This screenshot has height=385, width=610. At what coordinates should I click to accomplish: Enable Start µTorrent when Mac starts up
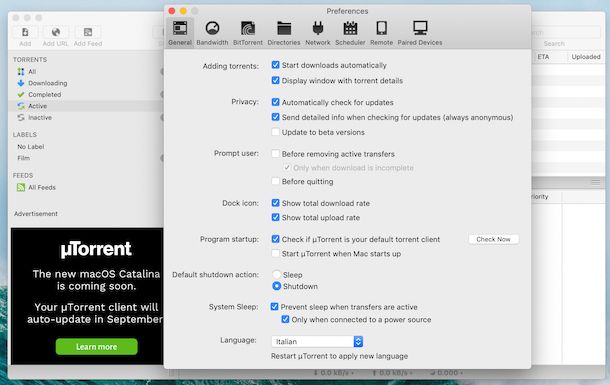(x=275, y=254)
